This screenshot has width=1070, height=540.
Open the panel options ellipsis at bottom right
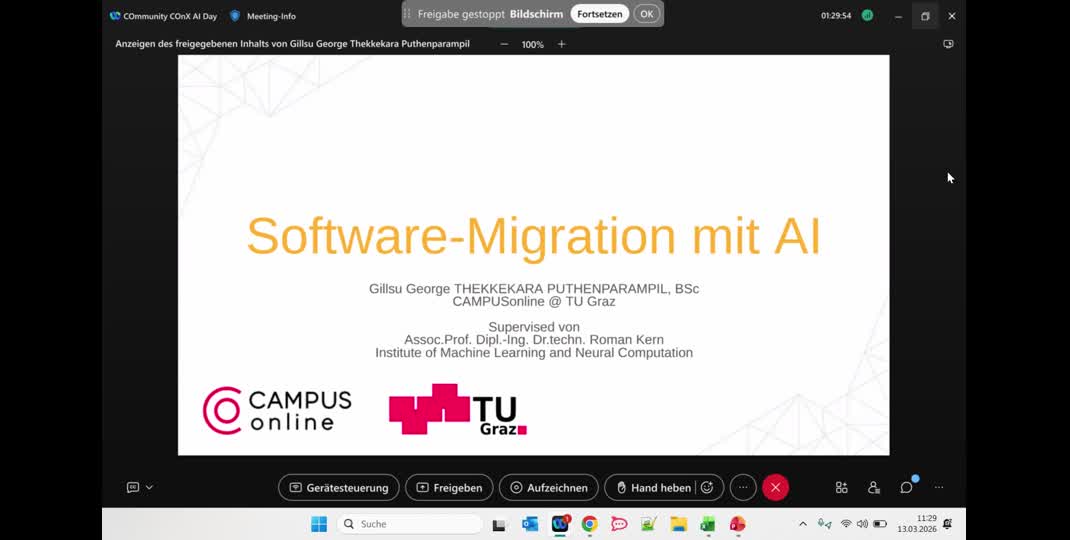[x=939, y=487]
